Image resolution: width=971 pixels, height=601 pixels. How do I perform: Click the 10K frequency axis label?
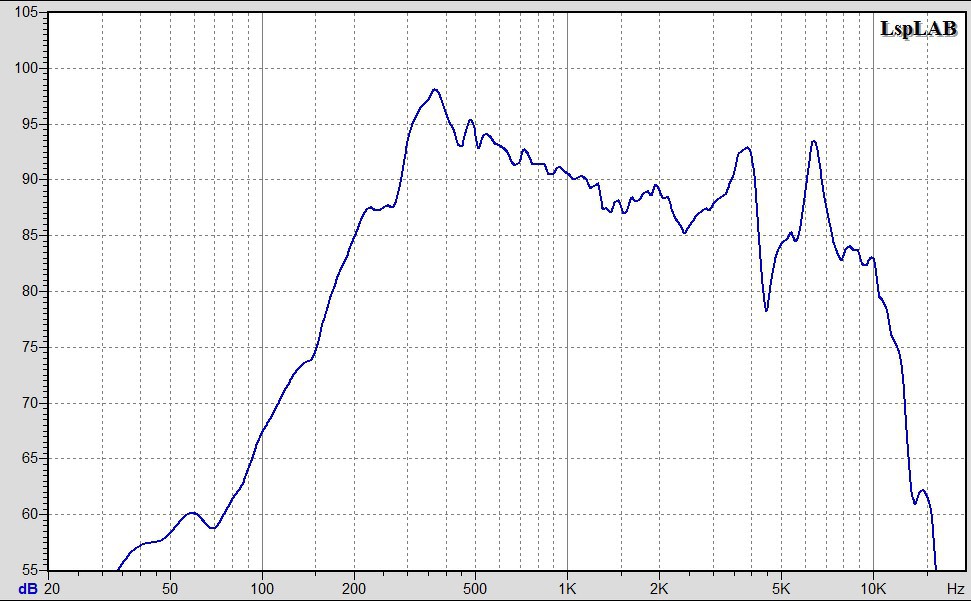873,589
